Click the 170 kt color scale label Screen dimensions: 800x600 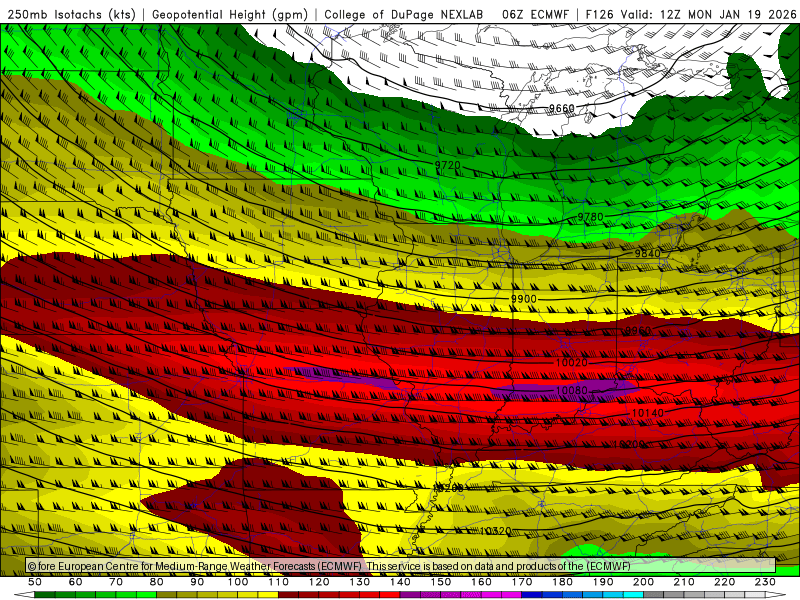pos(522,582)
